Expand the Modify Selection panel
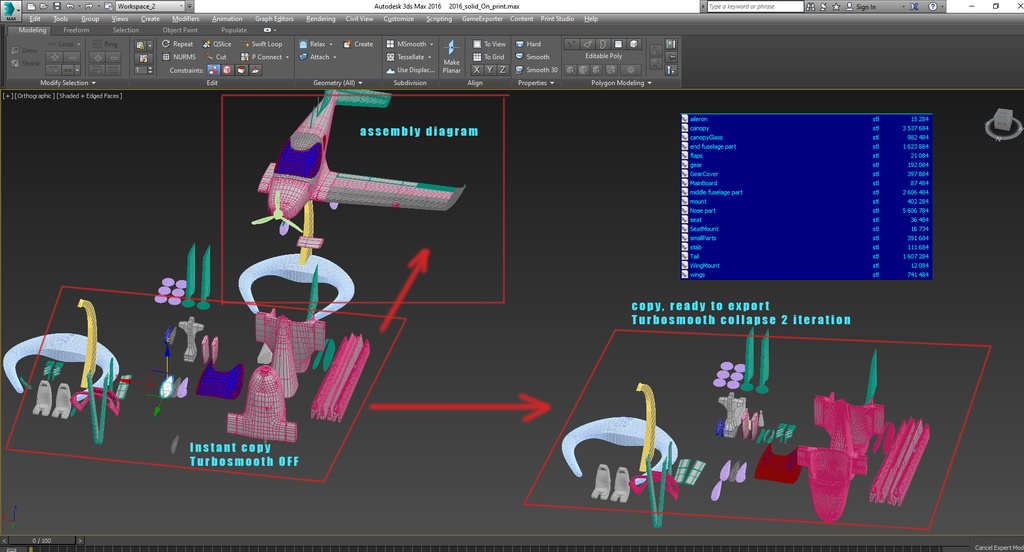 click(x=68, y=83)
